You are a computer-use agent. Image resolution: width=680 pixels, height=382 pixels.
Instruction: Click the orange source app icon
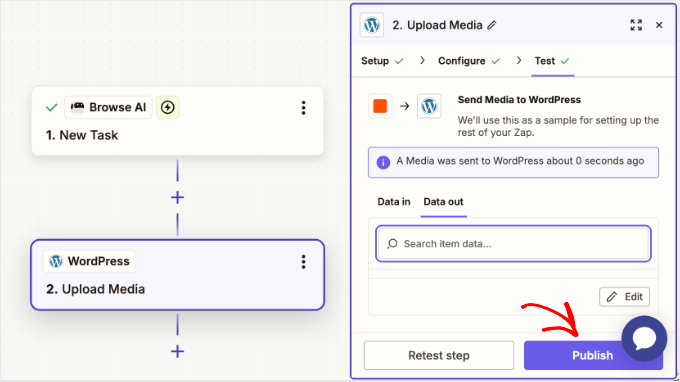[x=380, y=106]
